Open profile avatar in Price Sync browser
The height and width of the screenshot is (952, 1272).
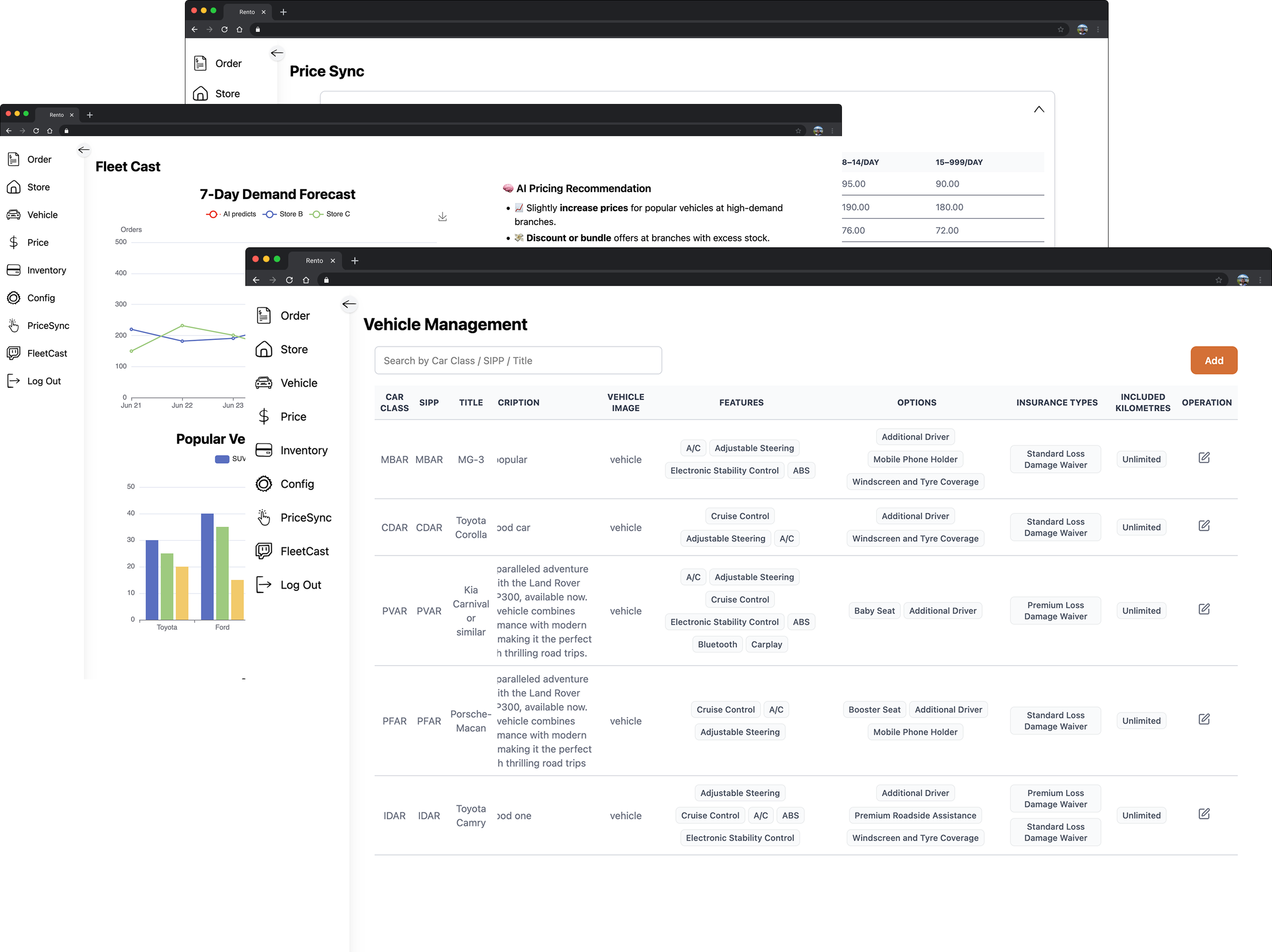coord(1082,29)
